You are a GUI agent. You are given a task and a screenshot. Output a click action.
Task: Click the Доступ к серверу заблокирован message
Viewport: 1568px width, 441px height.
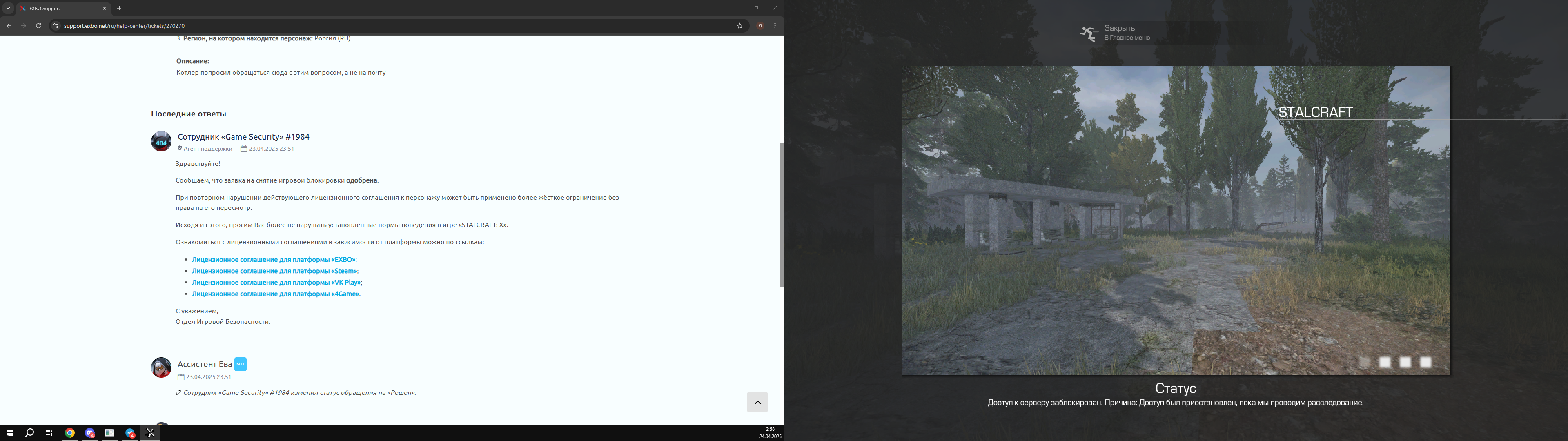click(x=1176, y=403)
